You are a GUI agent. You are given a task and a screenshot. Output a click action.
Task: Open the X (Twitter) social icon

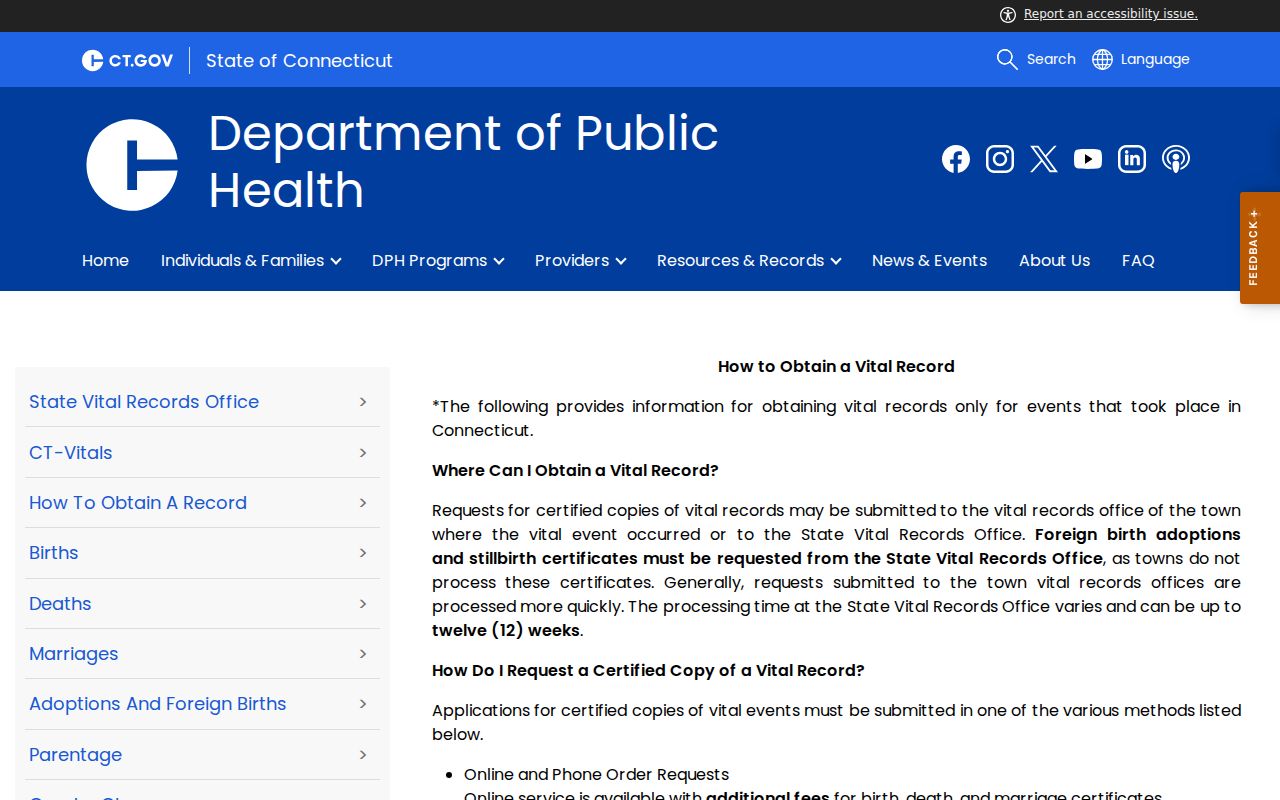1044,159
